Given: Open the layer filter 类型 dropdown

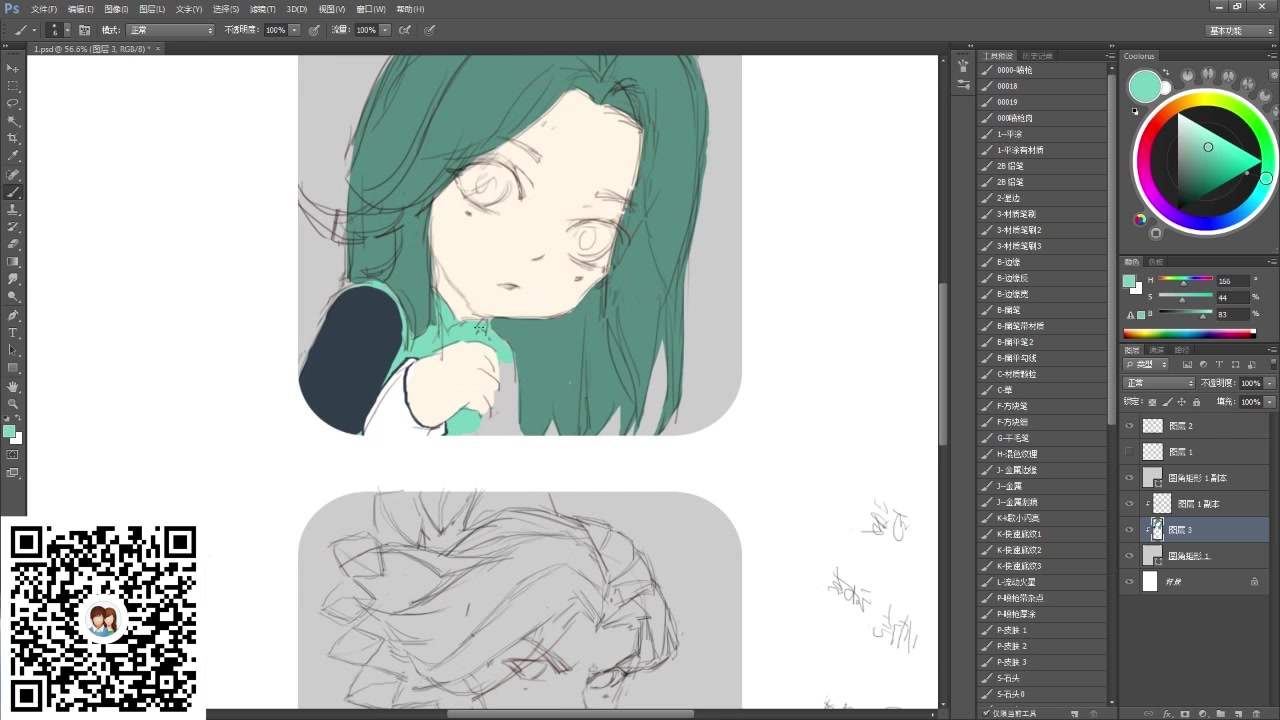Looking at the screenshot, I should coord(1147,364).
